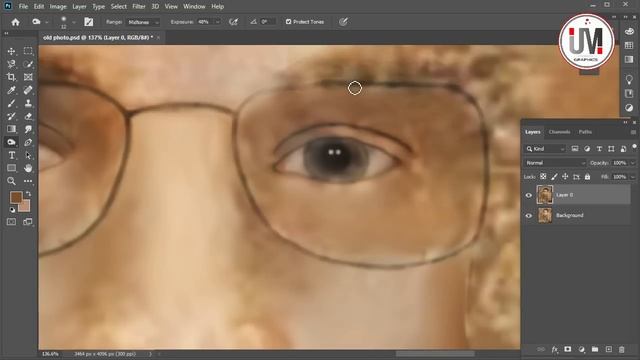Open the tool preset picker arrow

click(x=47, y=22)
